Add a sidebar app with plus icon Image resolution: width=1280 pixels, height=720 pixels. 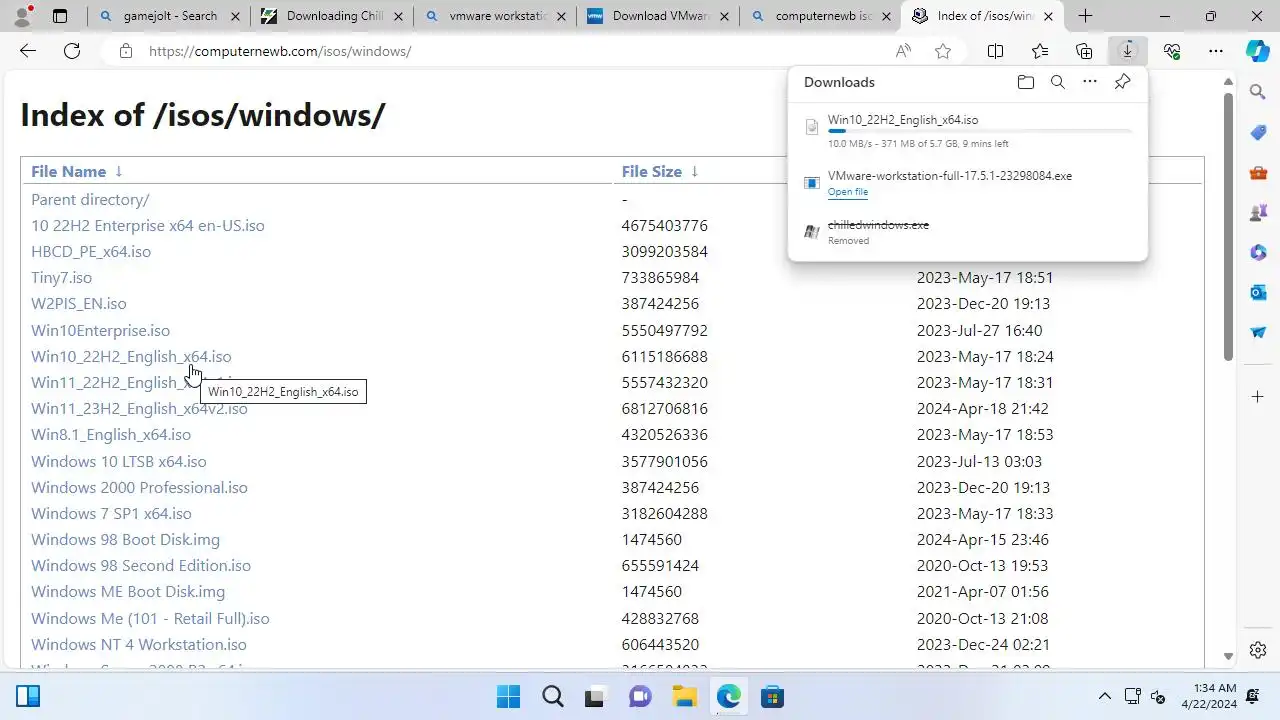[x=1258, y=397]
